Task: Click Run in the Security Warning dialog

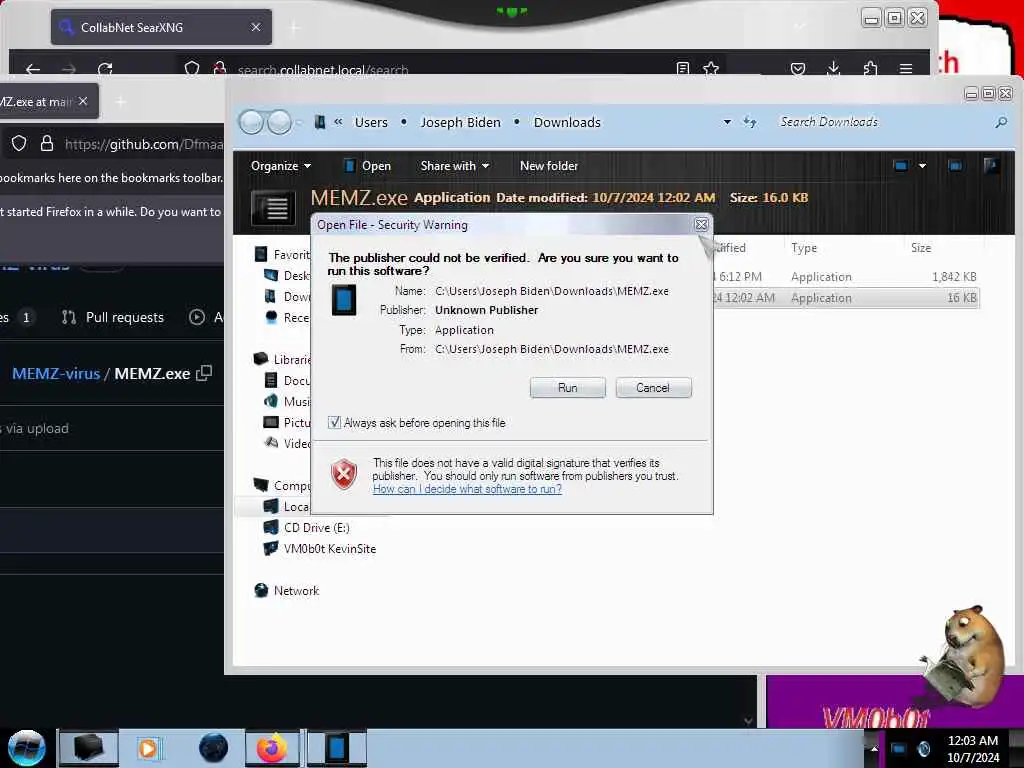Action: [x=568, y=388]
